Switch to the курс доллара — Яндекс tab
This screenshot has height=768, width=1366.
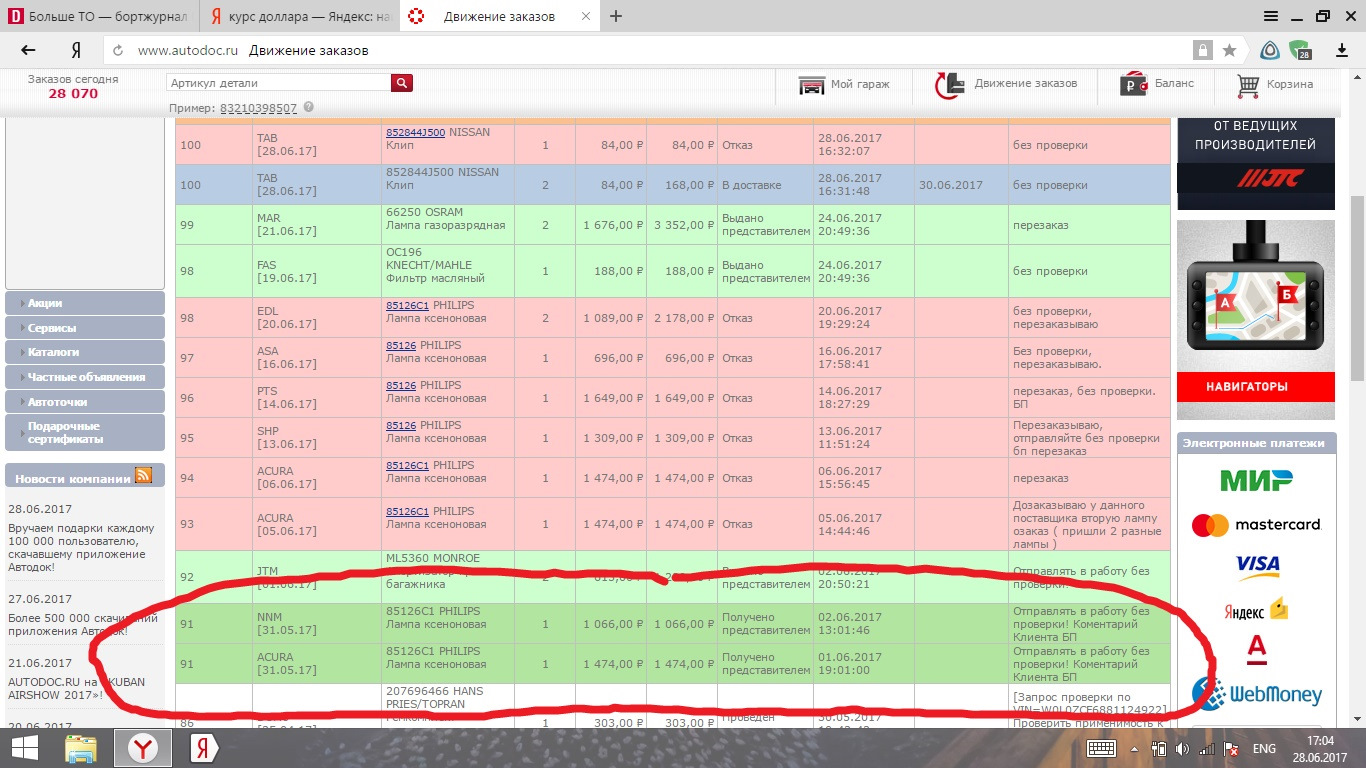300,16
